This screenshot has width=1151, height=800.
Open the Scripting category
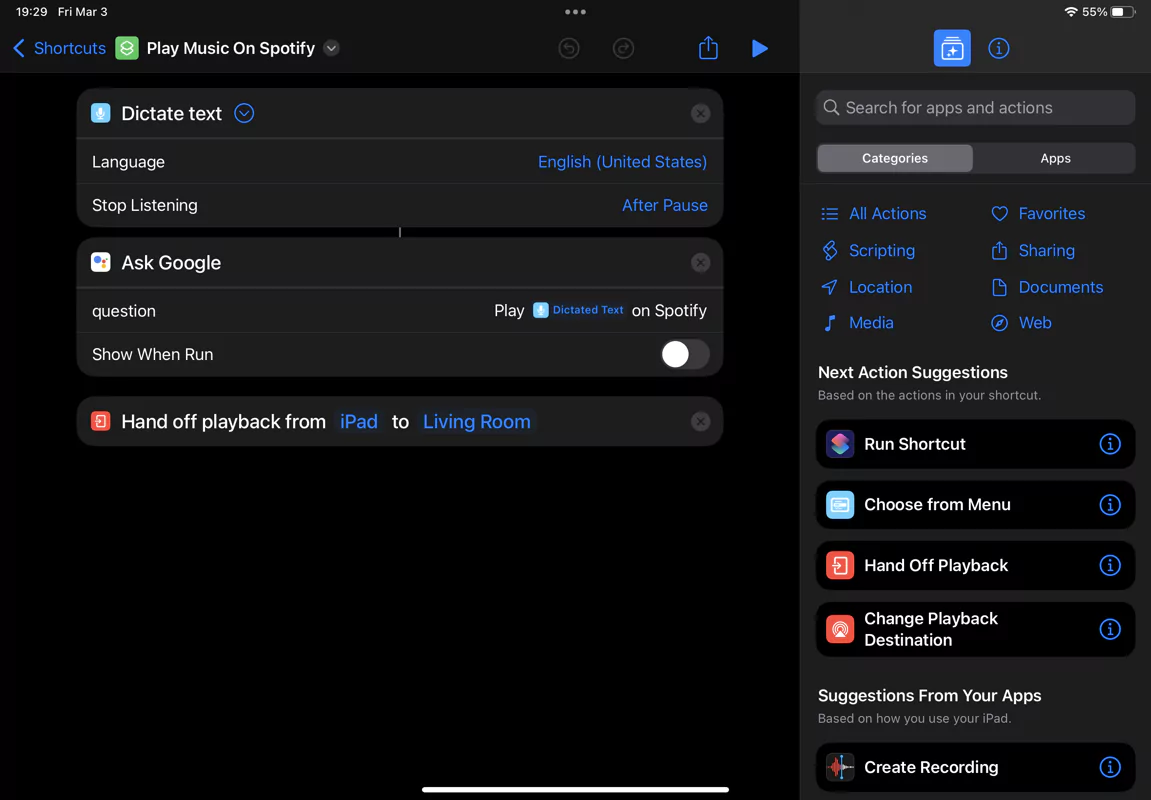pyautogui.click(x=881, y=251)
